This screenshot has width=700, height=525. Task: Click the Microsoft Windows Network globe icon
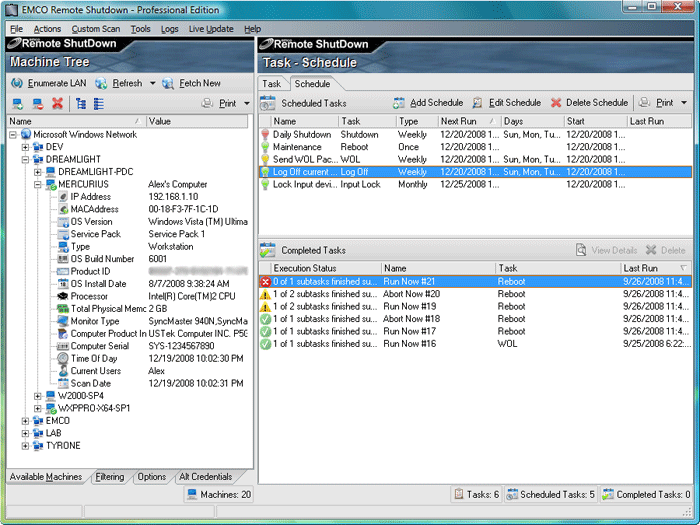[x=26, y=134]
